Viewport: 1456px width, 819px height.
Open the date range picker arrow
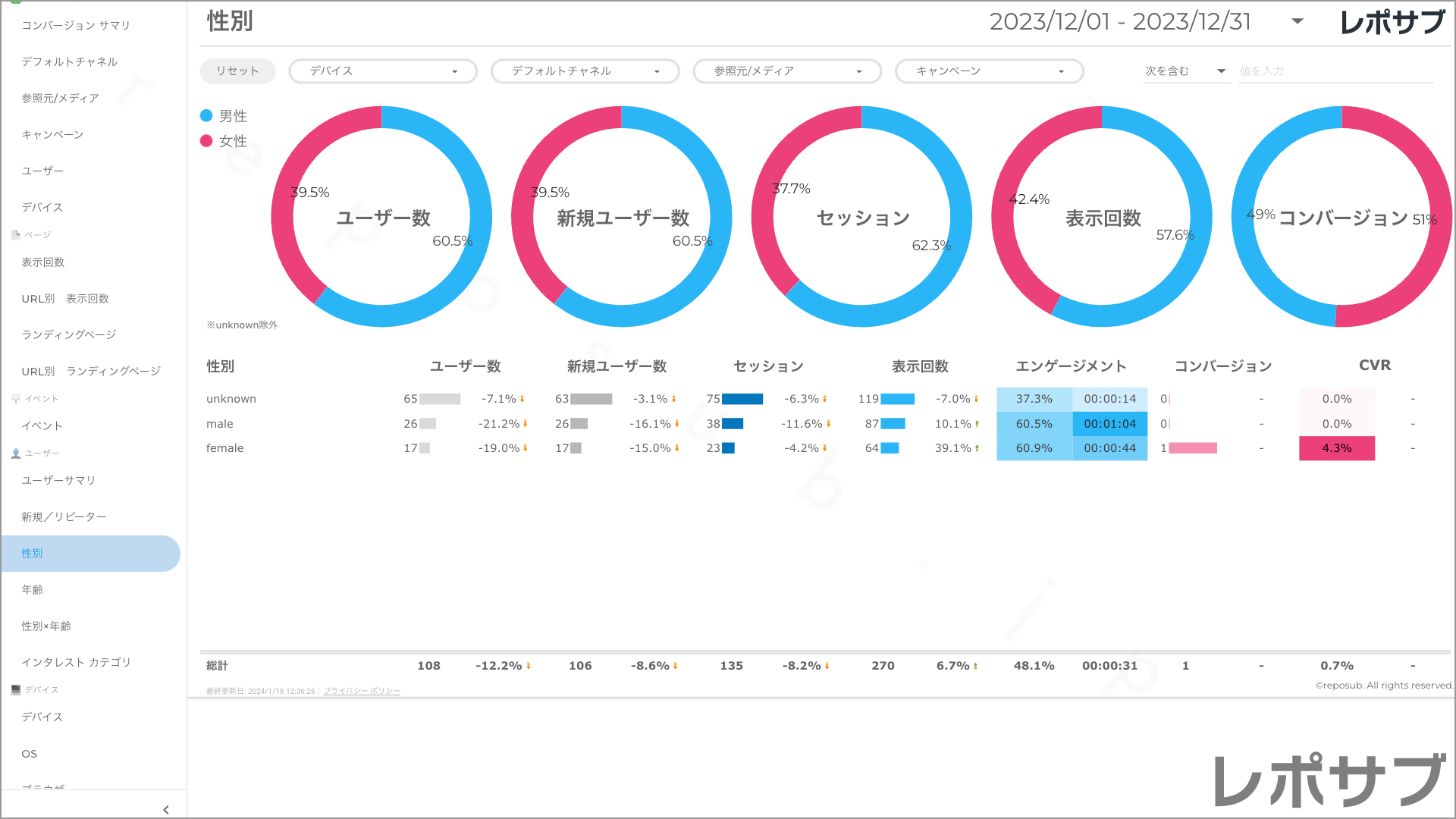tap(1298, 22)
